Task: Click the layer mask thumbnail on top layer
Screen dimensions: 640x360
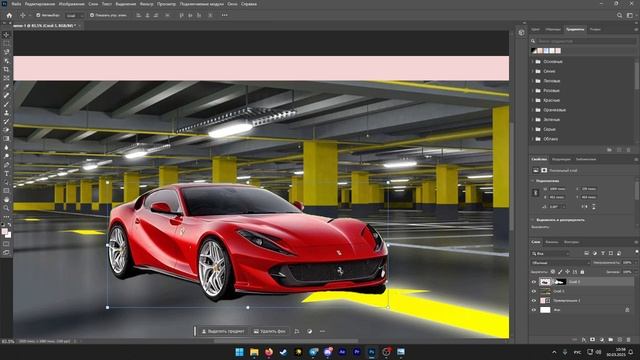Action: [x=560, y=282]
